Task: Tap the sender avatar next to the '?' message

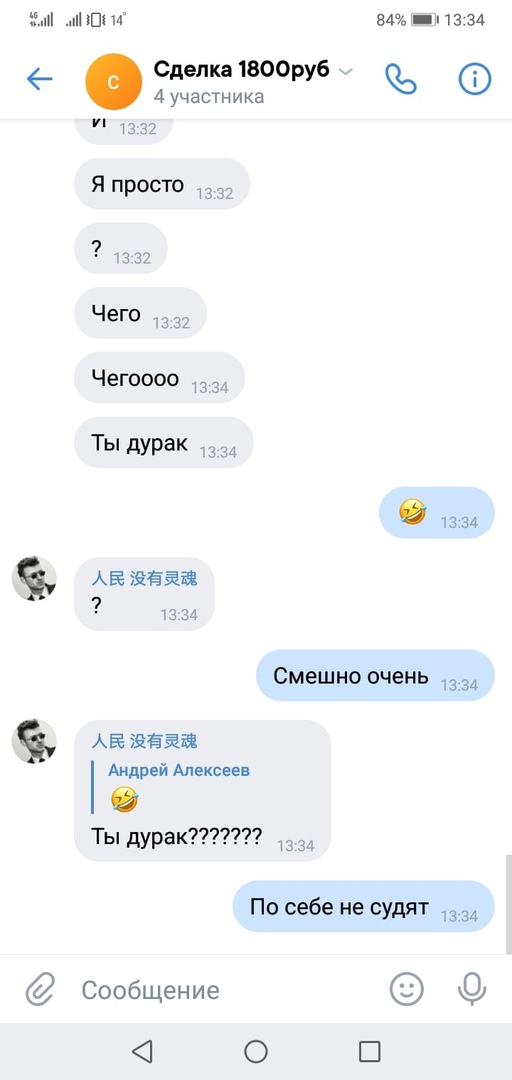Action: pyautogui.click(x=34, y=579)
